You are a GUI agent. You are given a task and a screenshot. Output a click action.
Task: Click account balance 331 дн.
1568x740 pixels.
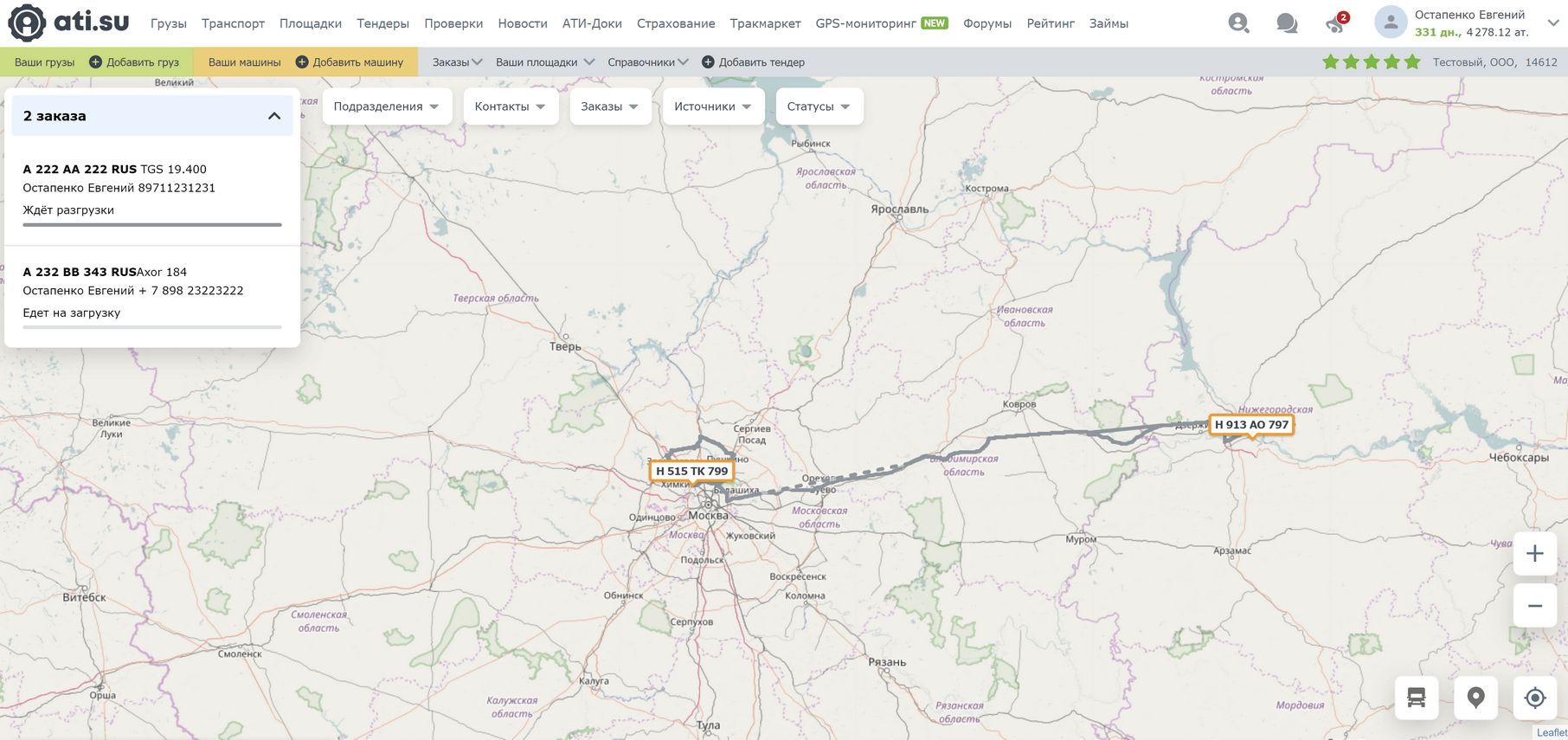1438,32
